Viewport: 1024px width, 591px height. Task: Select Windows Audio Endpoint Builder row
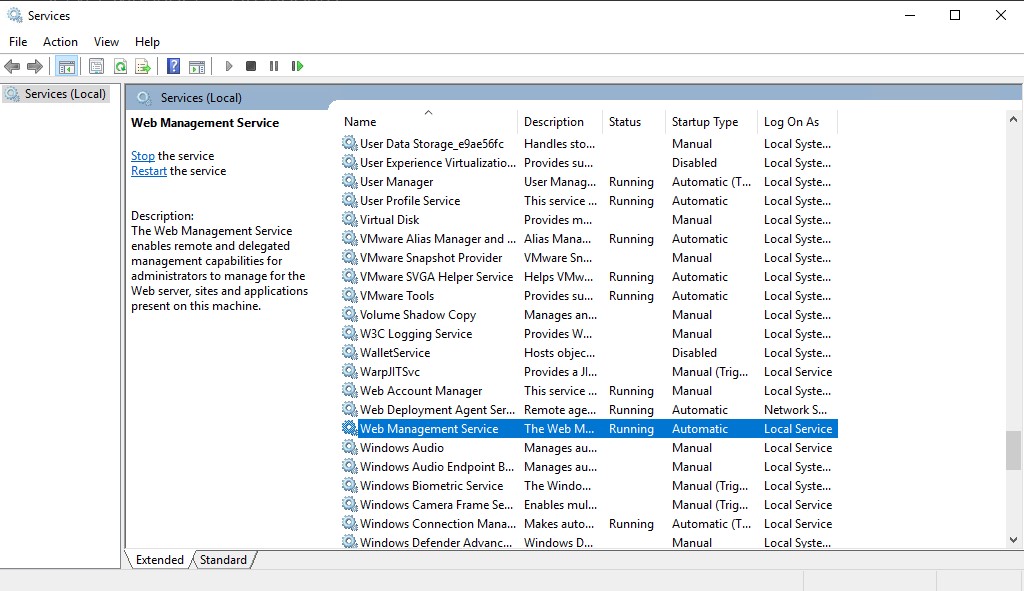[589, 466]
